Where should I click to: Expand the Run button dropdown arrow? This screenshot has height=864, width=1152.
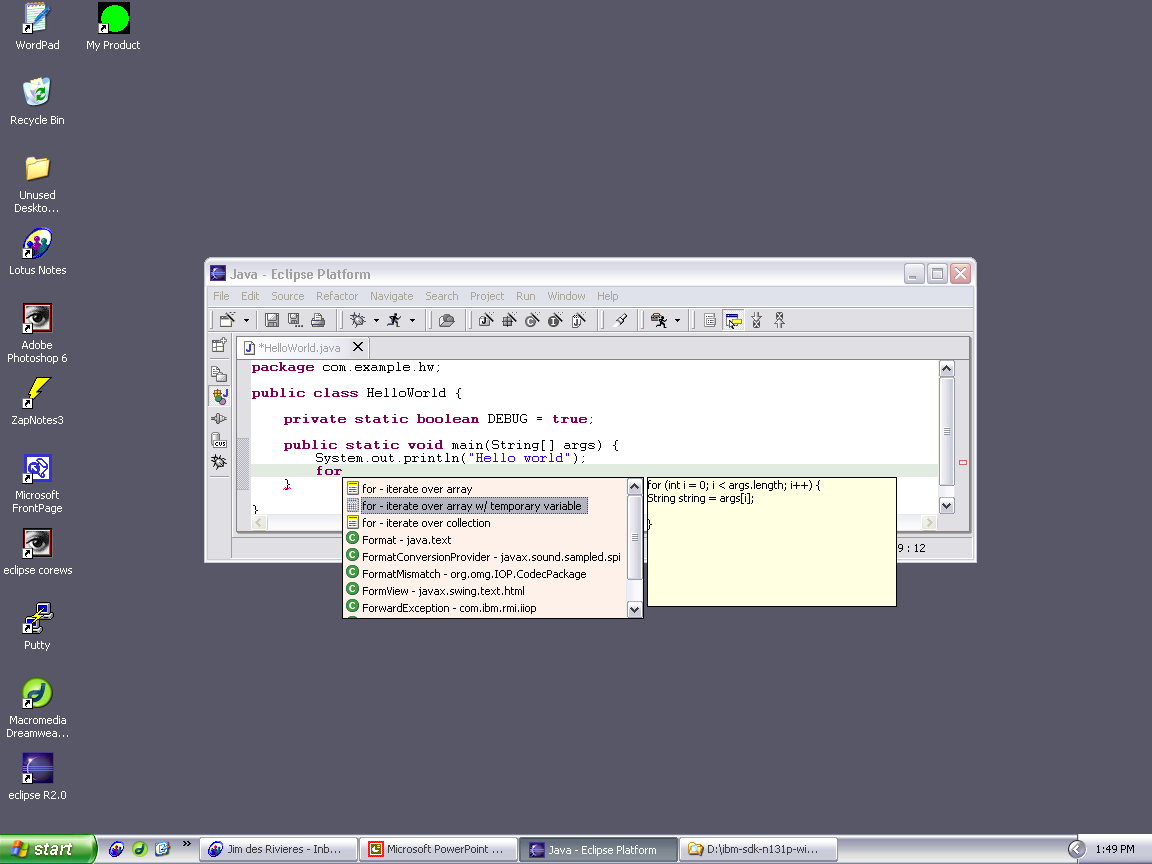click(x=412, y=321)
